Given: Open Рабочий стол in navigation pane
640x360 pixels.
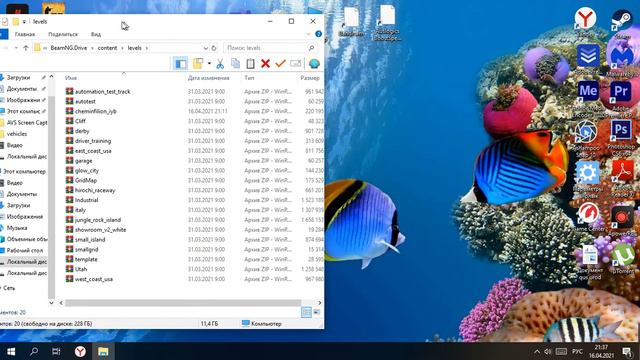Looking at the screenshot, I should (x=24, y=250).
